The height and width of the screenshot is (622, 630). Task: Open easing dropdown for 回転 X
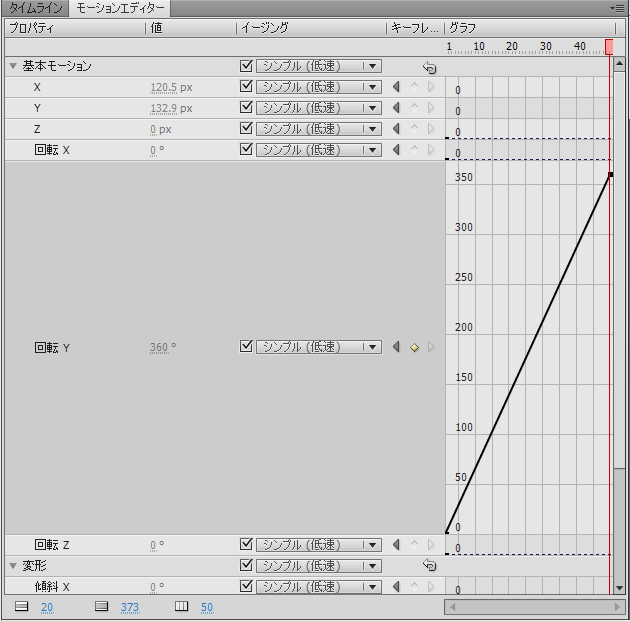(319, 149)
